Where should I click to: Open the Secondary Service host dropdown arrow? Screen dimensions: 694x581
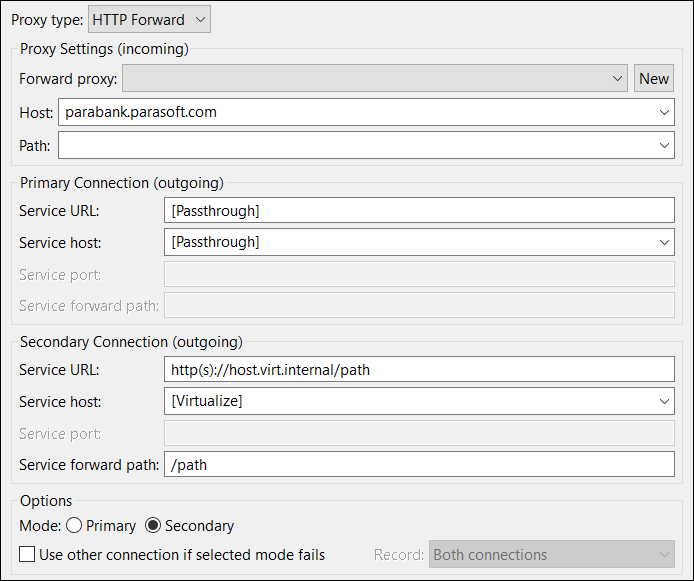664,401
